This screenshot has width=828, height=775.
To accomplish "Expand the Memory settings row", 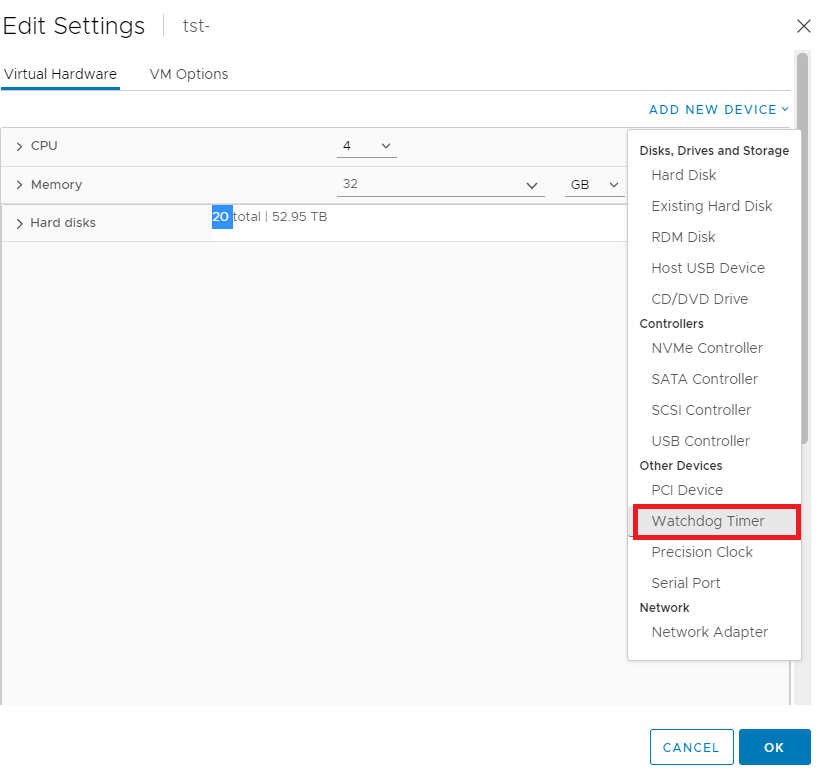I will pyautogui.click(x=19, y=185).
